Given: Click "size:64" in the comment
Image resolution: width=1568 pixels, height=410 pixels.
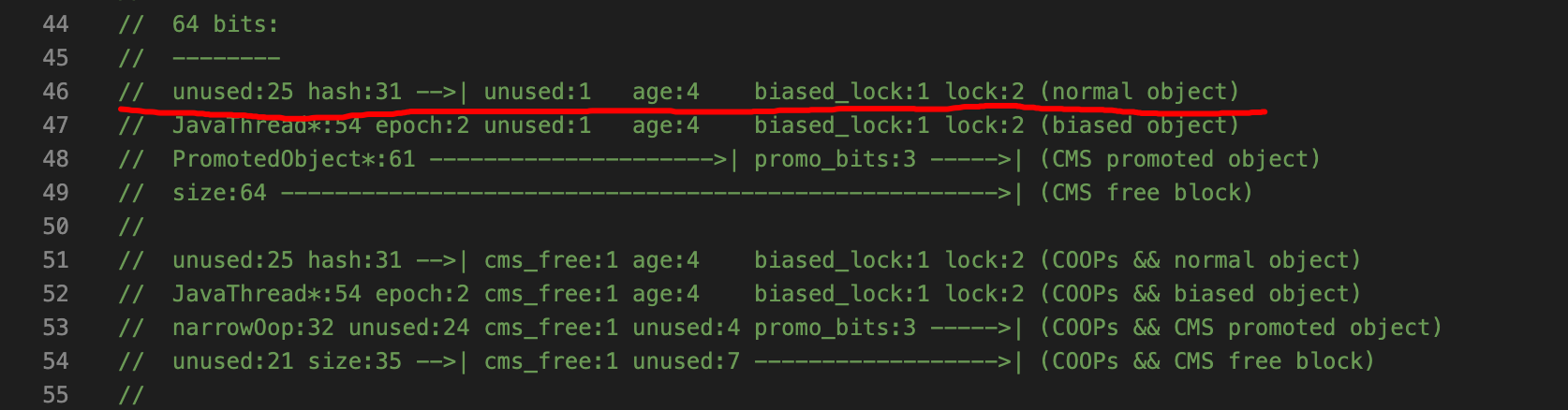Looking at the screenshot, I should 219,193.
